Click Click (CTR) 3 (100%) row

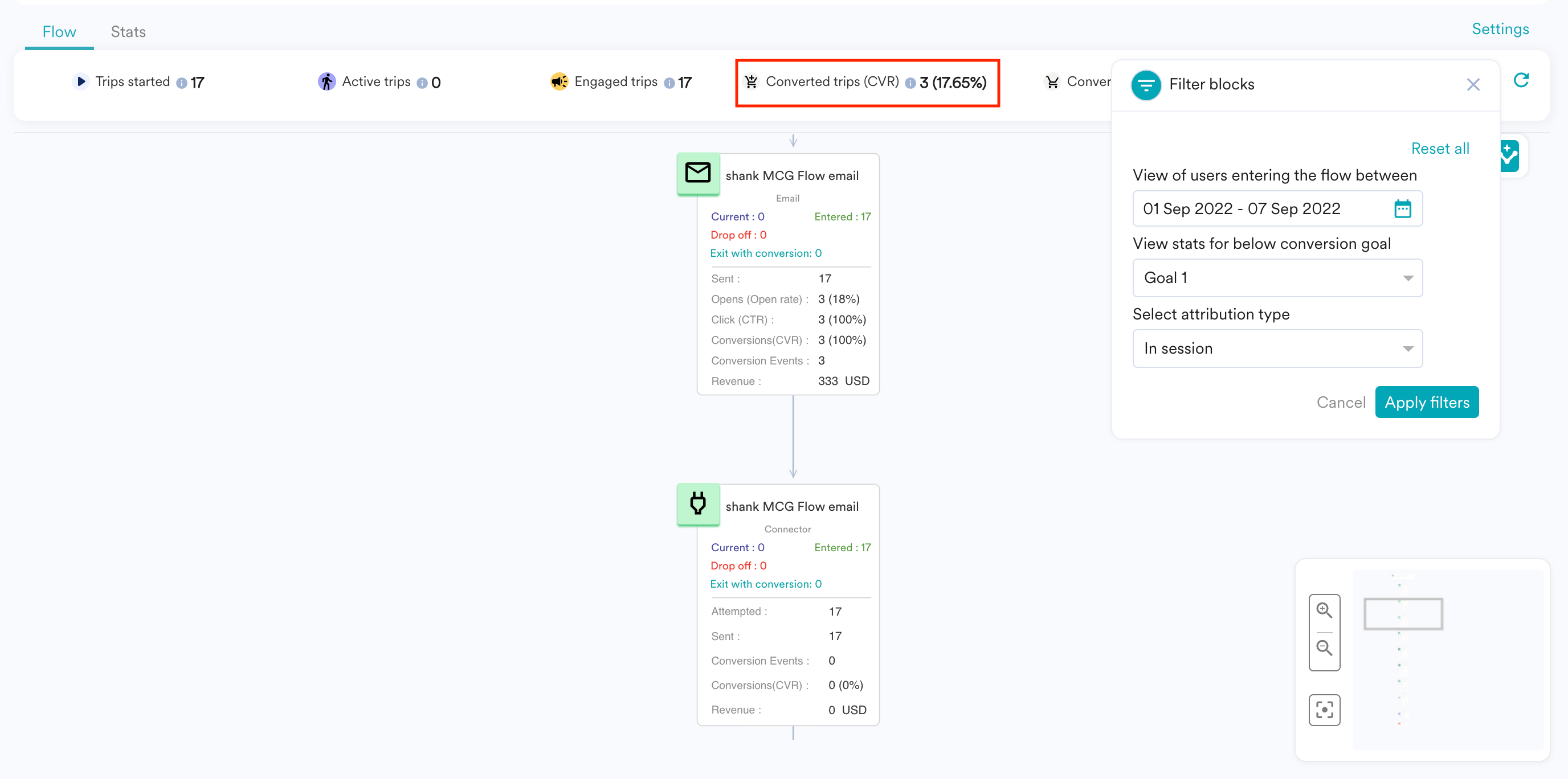(x=788, y=319)
